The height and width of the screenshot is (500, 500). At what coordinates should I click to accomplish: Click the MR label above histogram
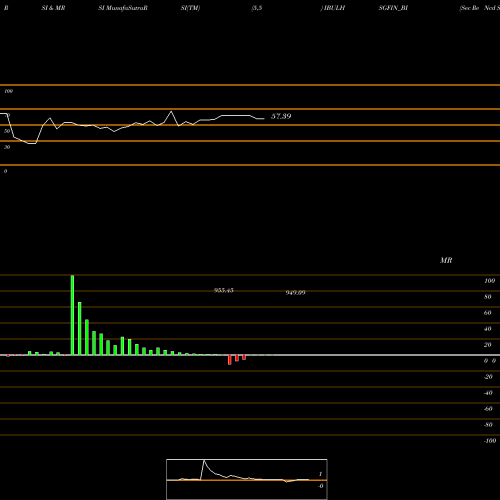(x=446, y=260)
